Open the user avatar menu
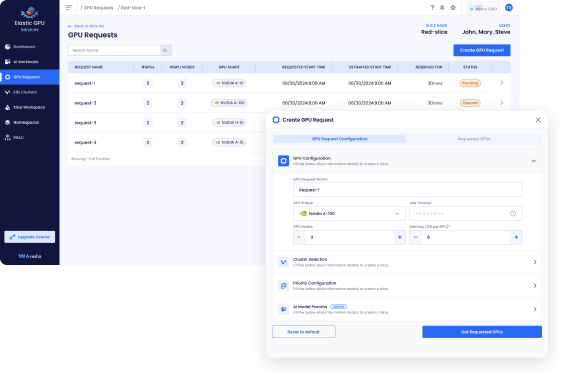Screen dimensions: 567x381 tap(509, 8)
